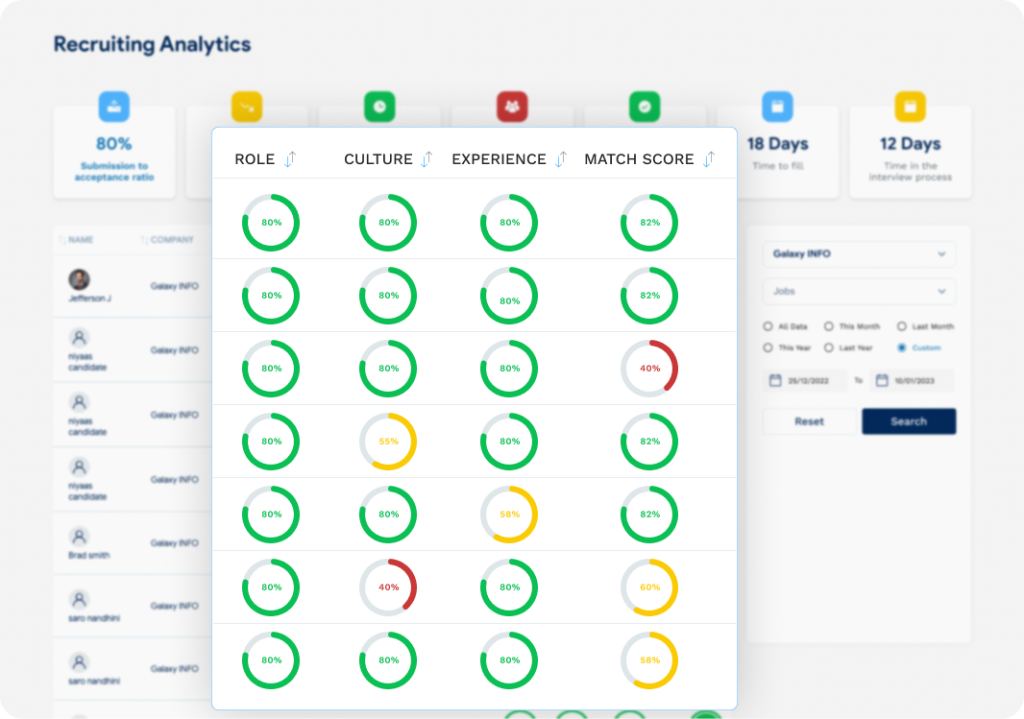The height and width of the screenshot is (719, 1024).
Task: Open the Galaxy INFO company dropdown
Action: tap(859, 254)
